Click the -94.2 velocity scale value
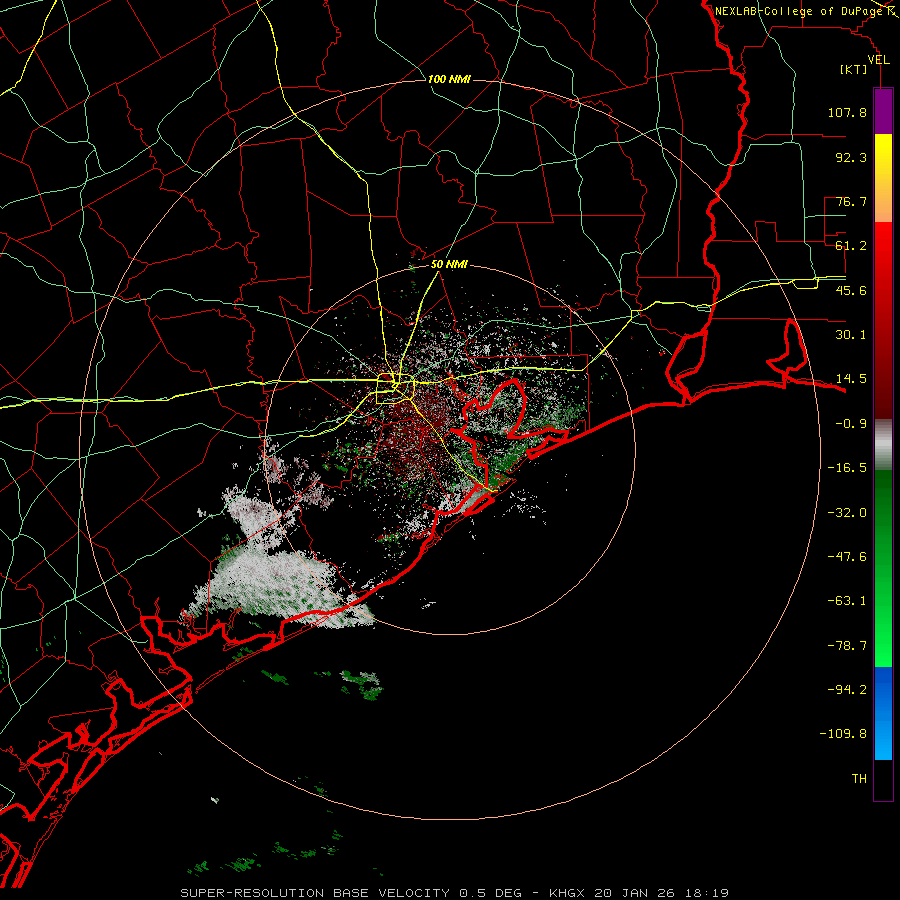 click(x=847, y=690)
